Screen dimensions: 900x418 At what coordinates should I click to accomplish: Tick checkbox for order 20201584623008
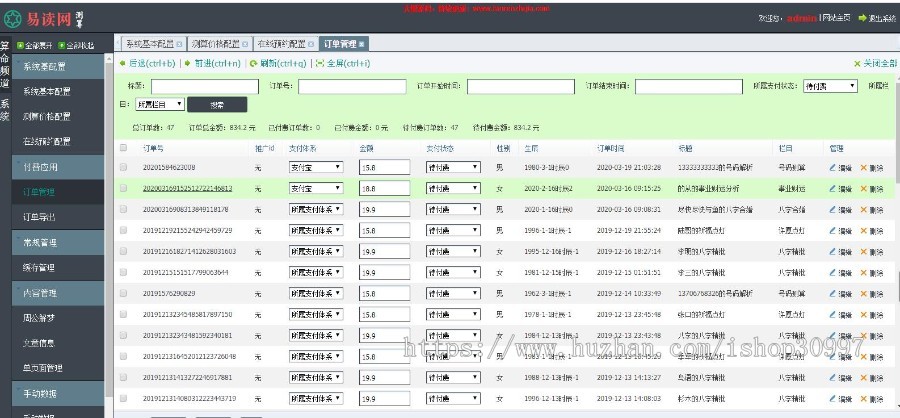pos(123,167)
